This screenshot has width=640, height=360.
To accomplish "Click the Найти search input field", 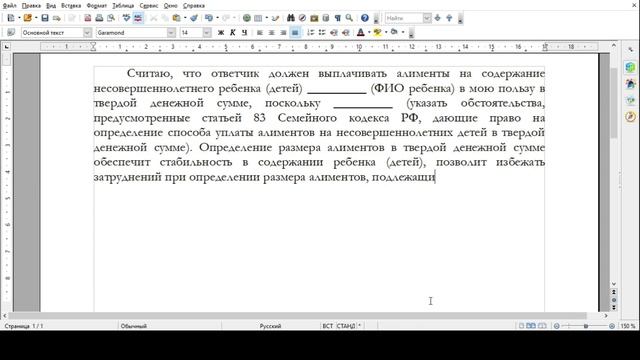I will click(404, 18).
